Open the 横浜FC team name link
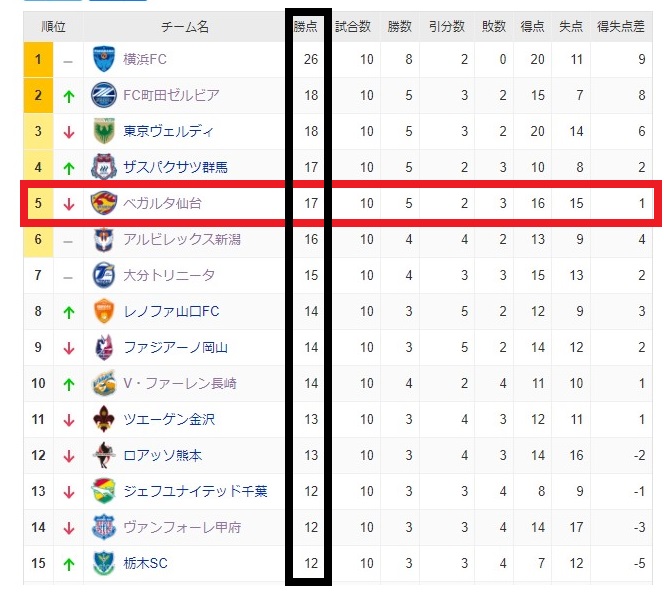The image size is (664, 602). 145,60
